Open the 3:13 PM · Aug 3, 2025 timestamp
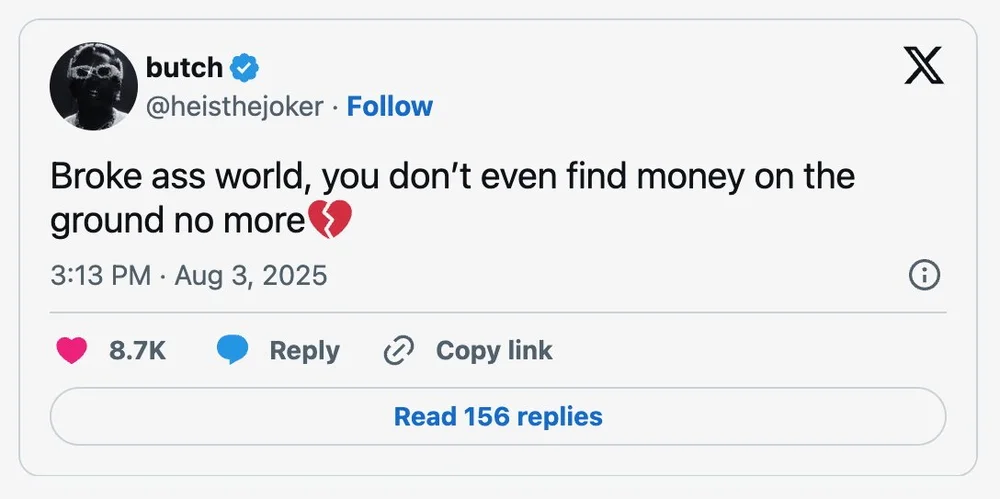This screenshot has width=1000, height=499. coord(188,275)
